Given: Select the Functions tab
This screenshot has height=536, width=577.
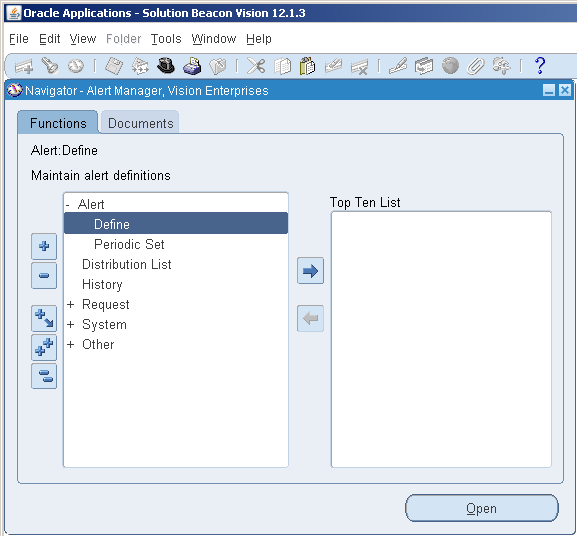Looking at the screenshot, I should [58, 123].
